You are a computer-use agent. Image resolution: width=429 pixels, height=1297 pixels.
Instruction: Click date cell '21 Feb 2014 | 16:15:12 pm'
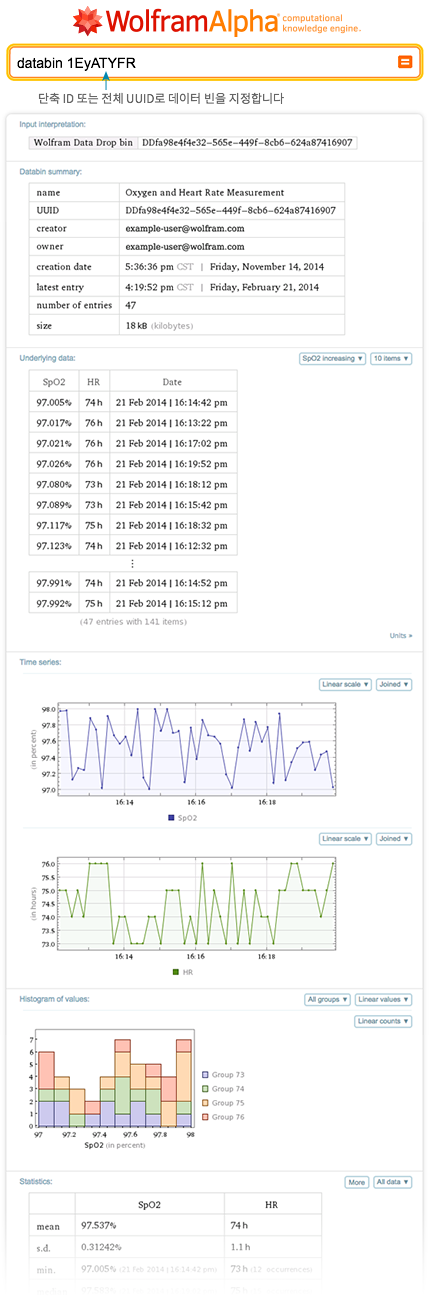click(171, 604)
